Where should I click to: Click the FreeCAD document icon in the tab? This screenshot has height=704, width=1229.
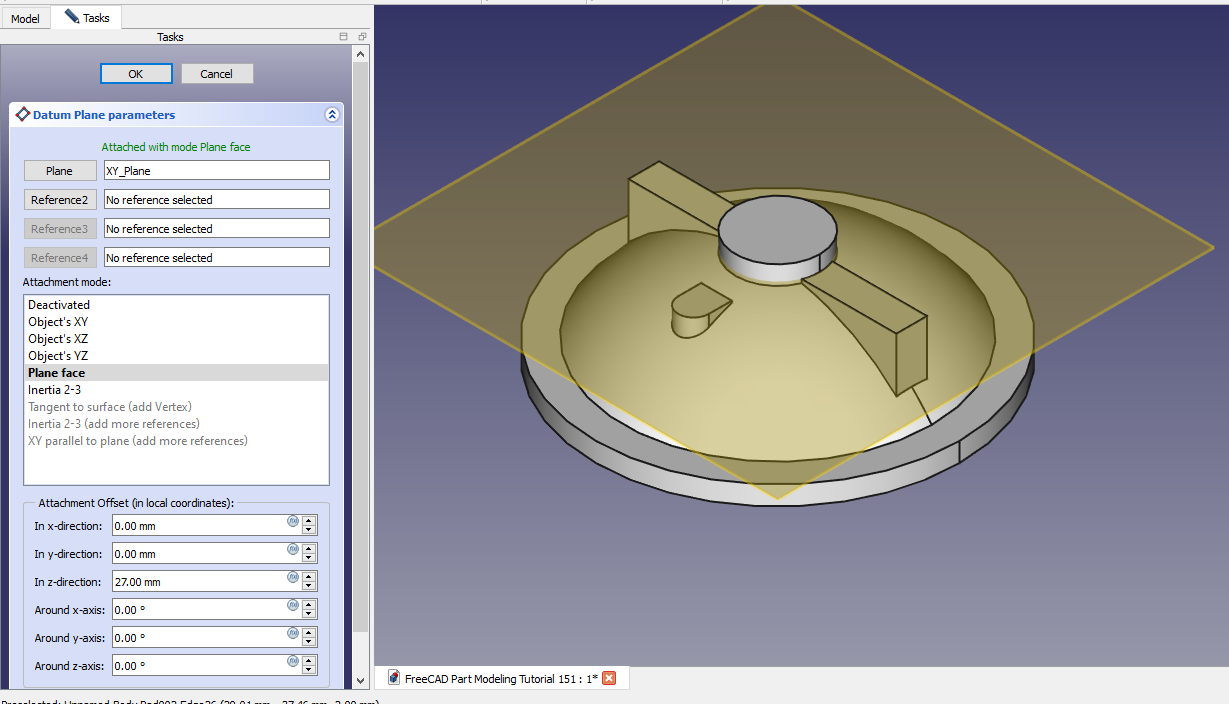coord(394,679)
